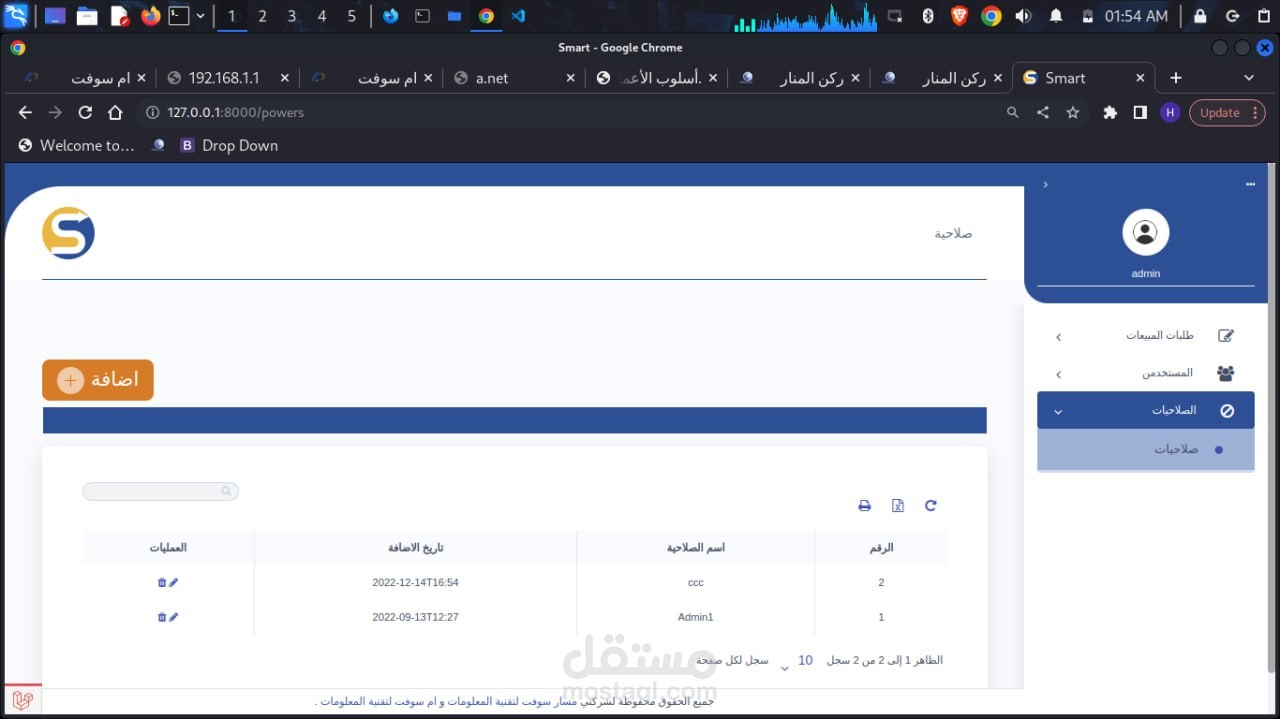
Task: Open the volume control in panel
Action: point(1023,16)
